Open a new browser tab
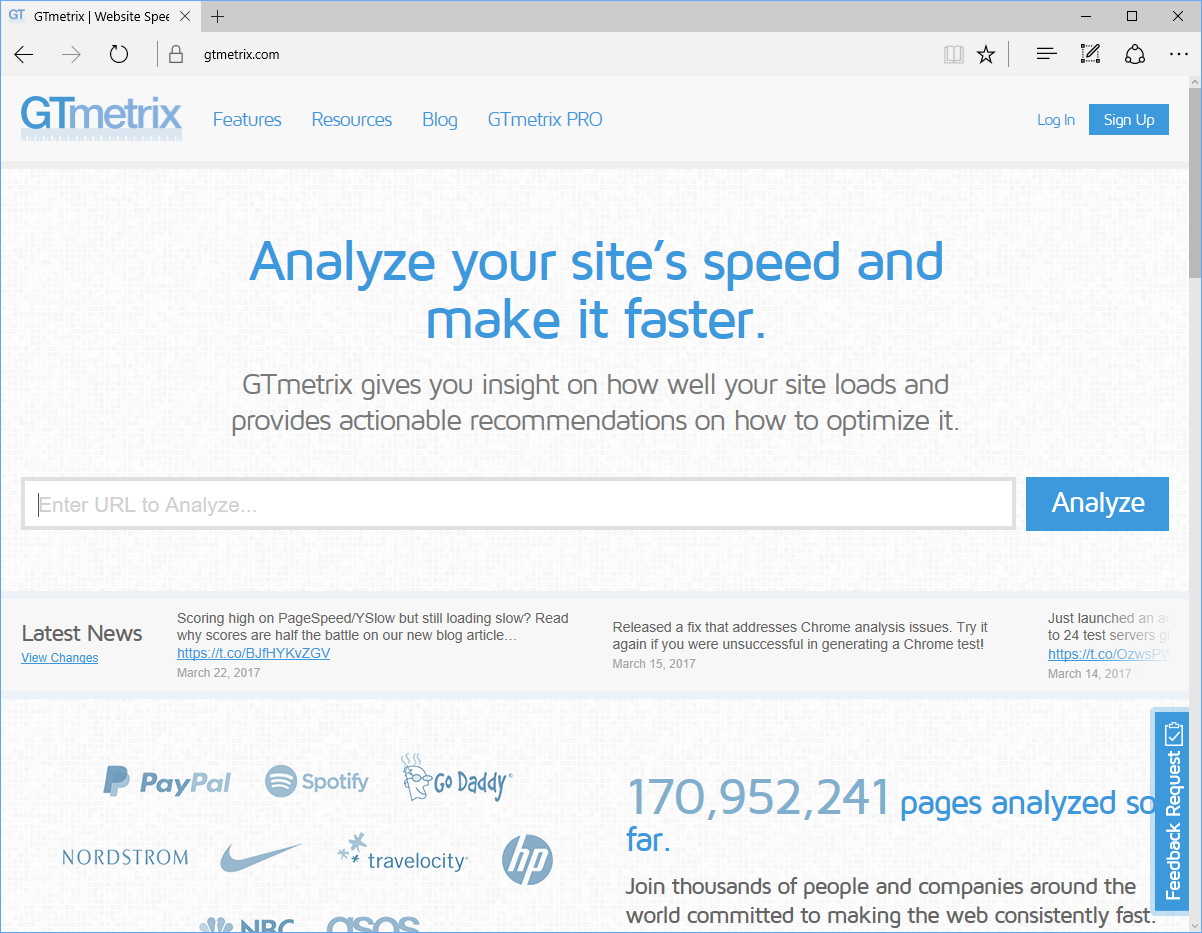This screenshot has height=933, width=1202. (x=218, y=16)
